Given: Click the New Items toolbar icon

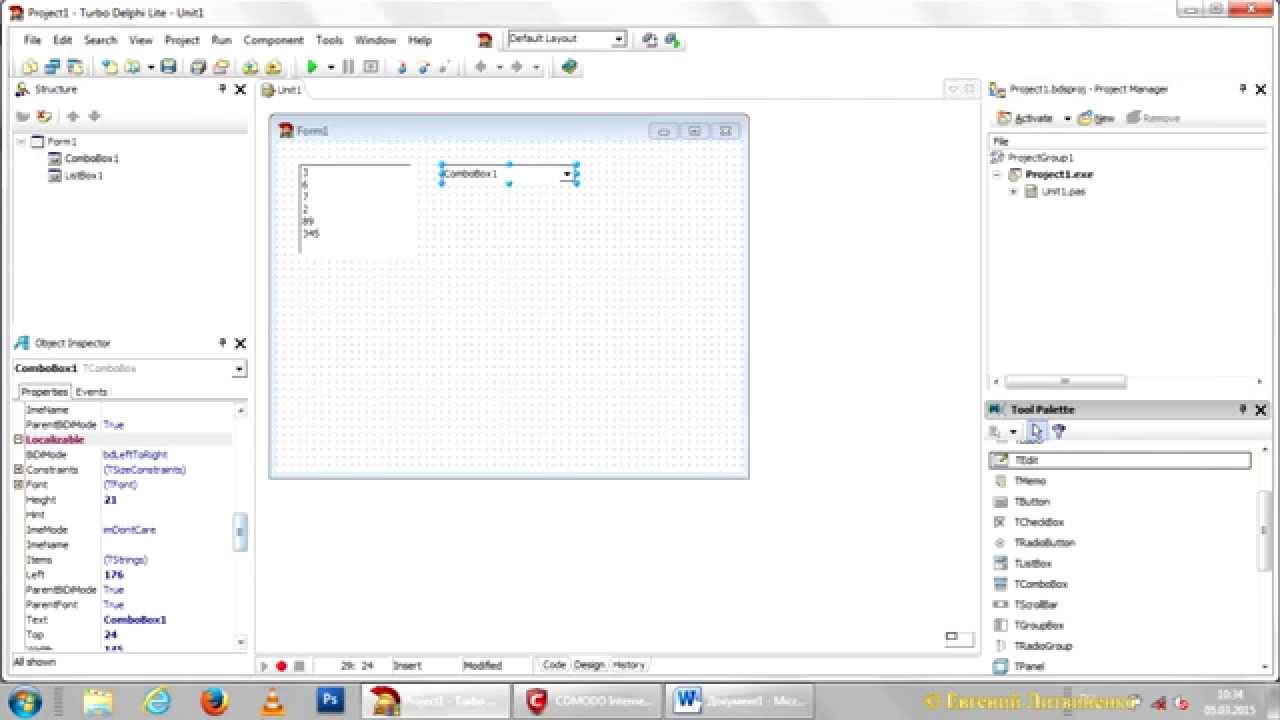Looking at the screenshot, I should [109, 67].
